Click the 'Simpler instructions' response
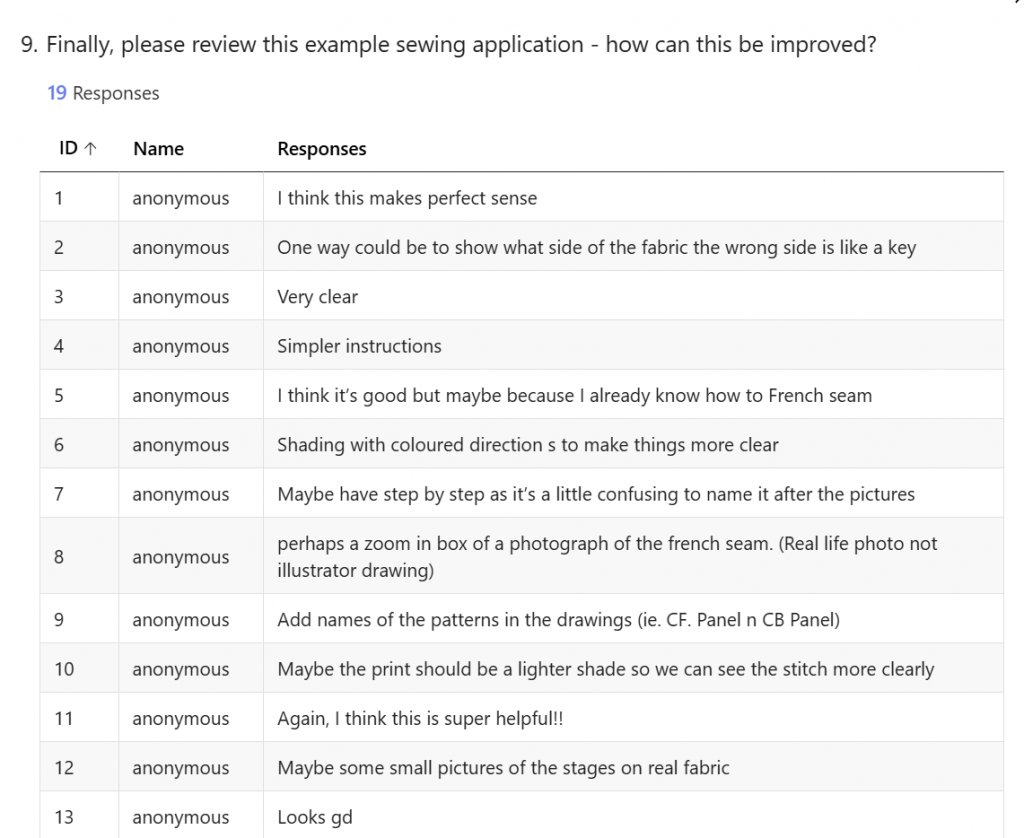This screenshot has width=1024, height=838. click(359, 346)
